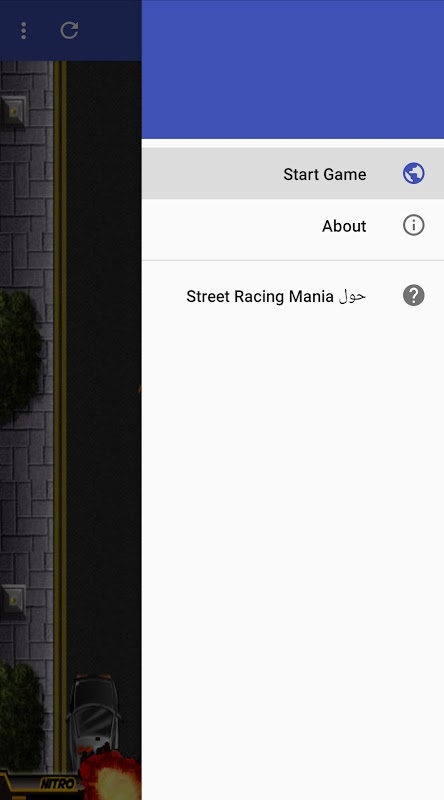Tap the refresh arrow icon
The image size is (444, 800).
pos(69,30)
